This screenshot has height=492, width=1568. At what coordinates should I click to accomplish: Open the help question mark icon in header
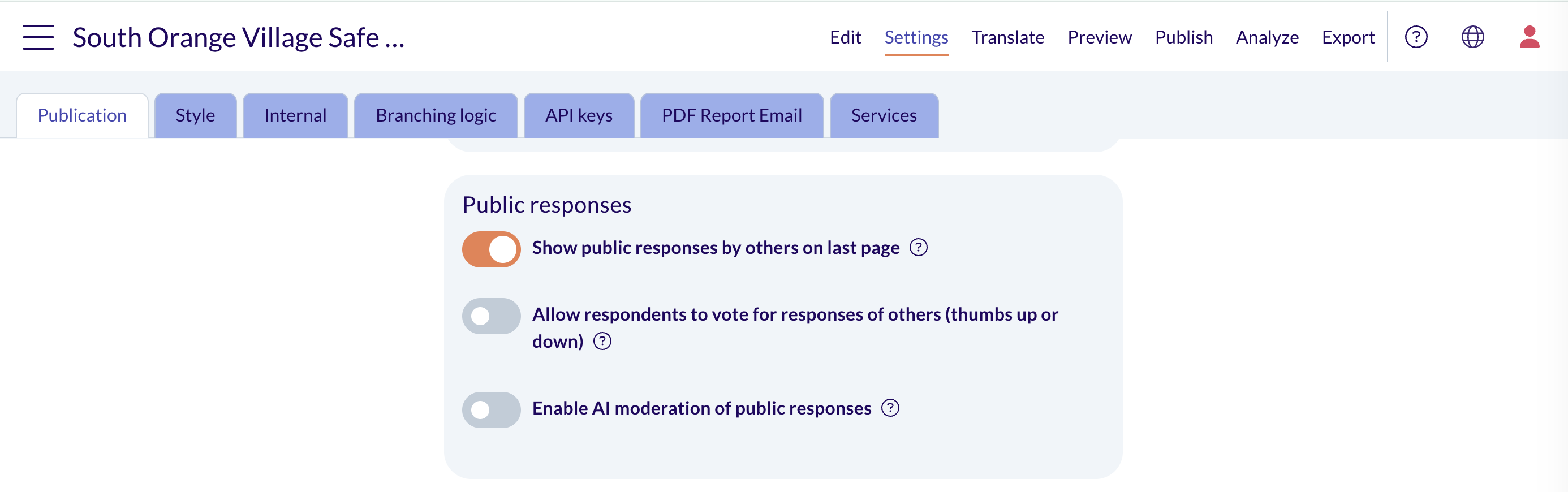tap(1416, 37)
